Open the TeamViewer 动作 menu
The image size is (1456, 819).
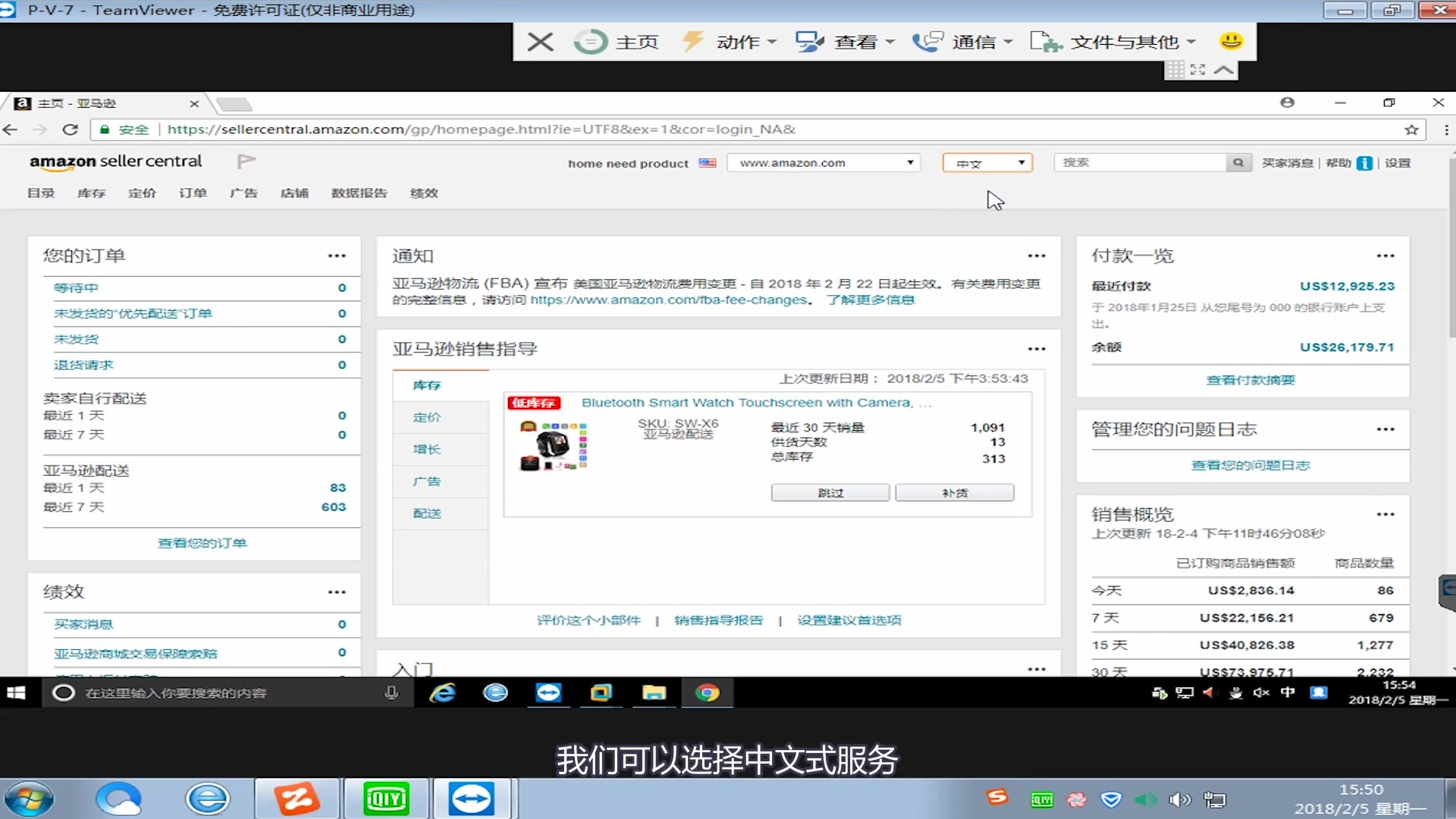729,42
